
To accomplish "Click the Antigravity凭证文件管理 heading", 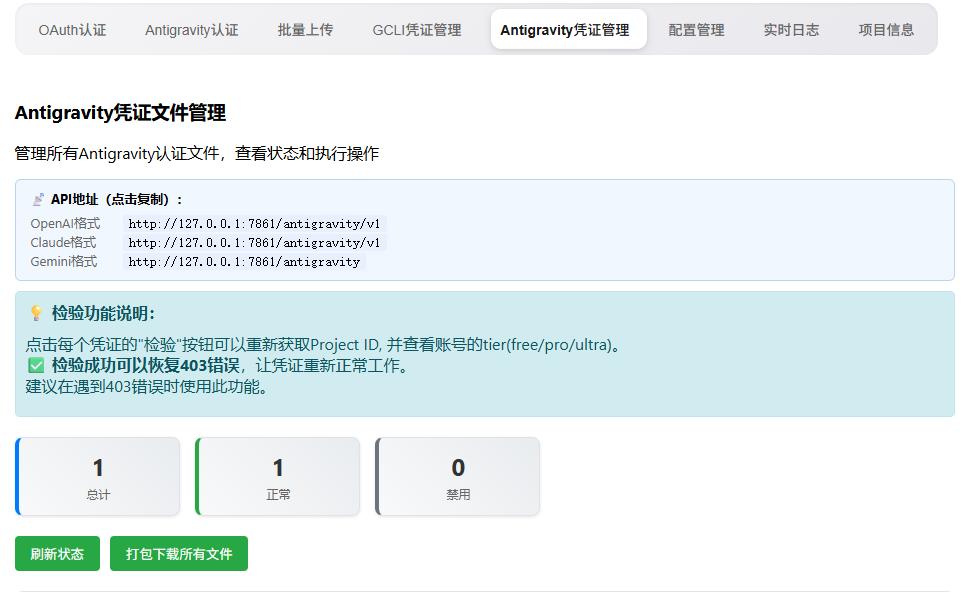I will coord(120,113).
